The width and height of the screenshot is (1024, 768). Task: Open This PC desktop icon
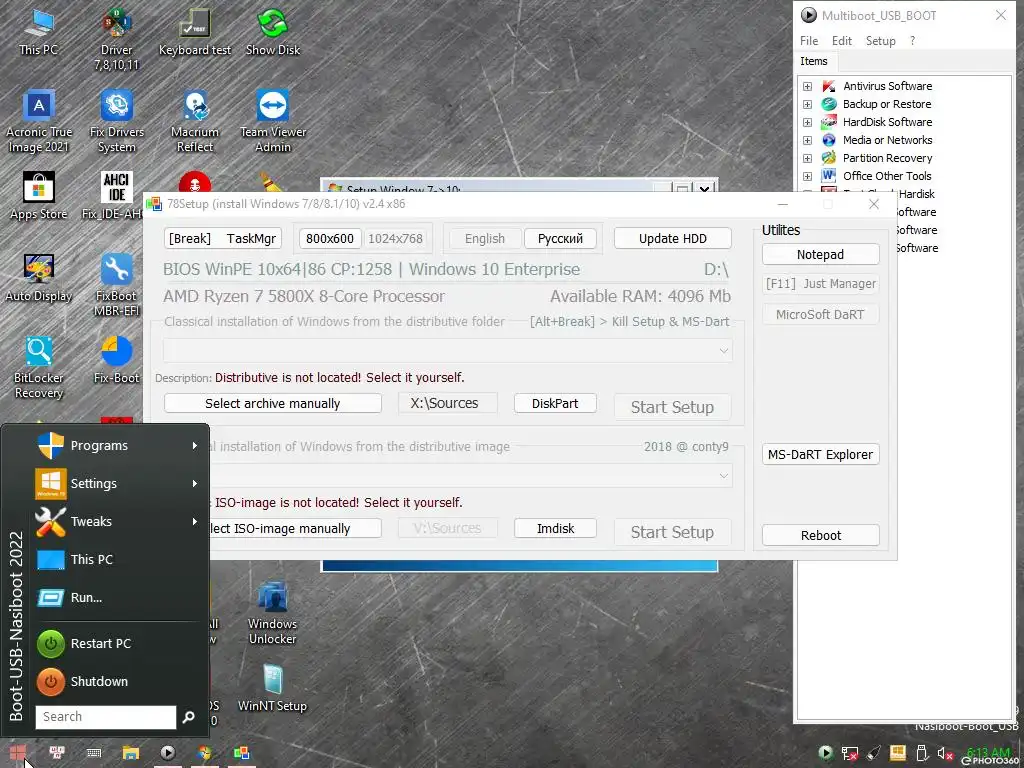[x=39, y=31]
